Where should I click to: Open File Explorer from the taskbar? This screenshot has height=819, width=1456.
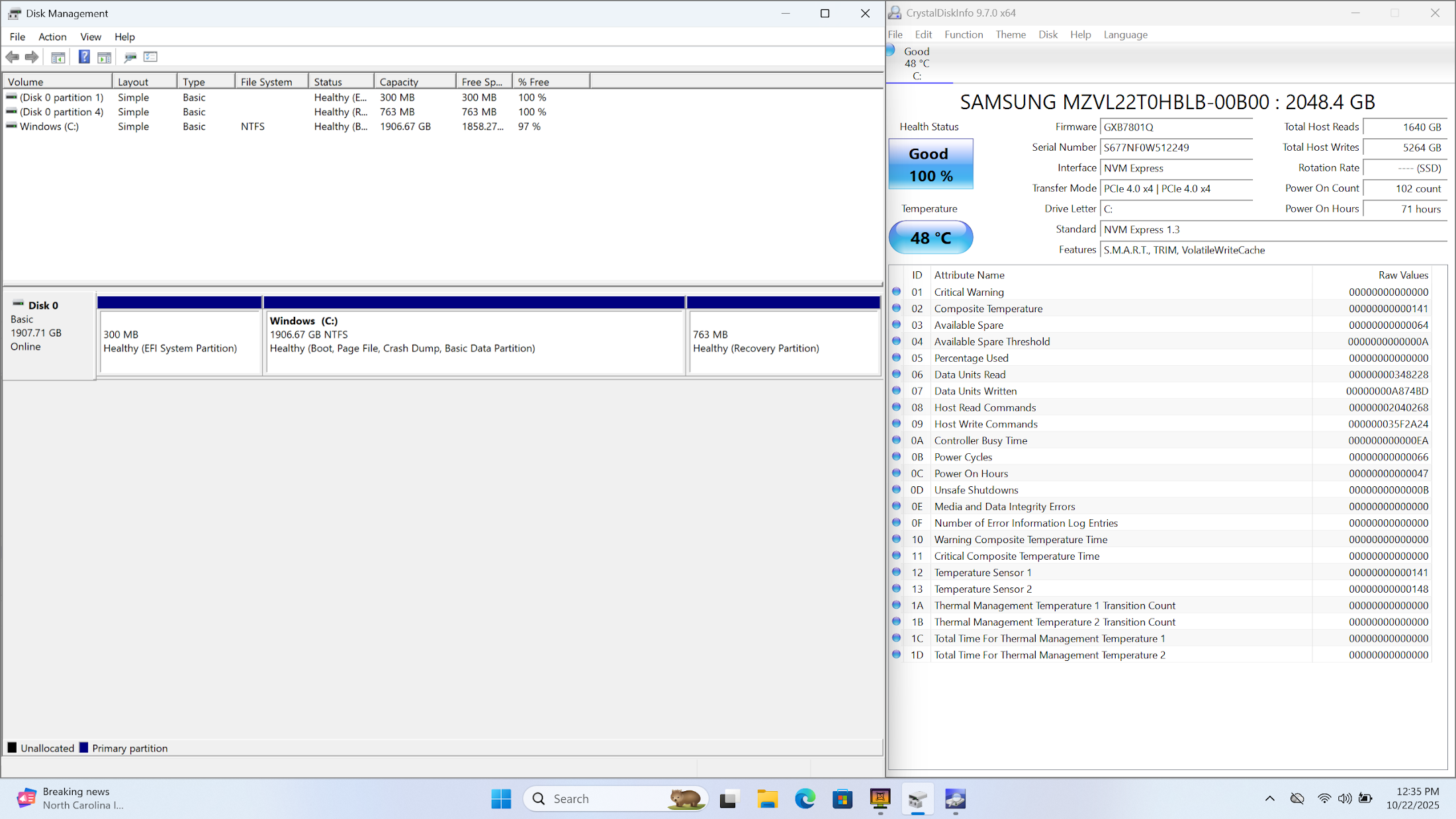point(767,799)
